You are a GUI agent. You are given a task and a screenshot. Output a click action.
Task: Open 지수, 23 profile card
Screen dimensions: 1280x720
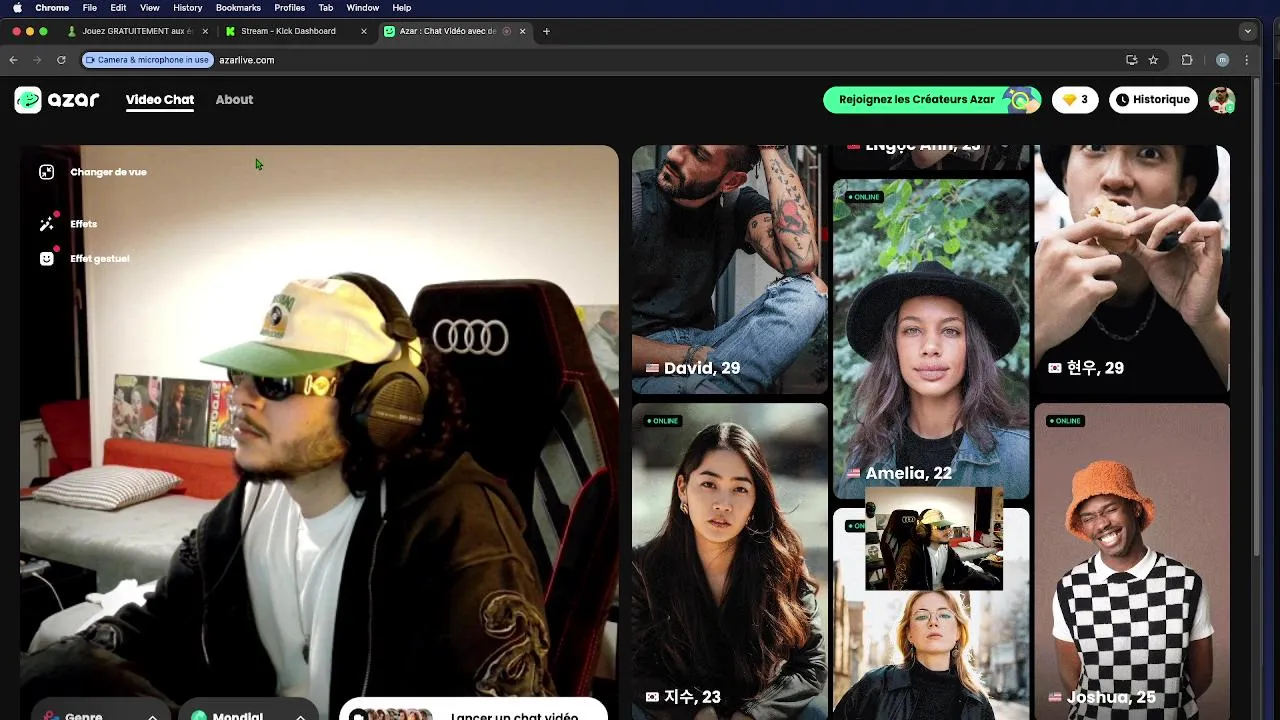point(730,561)
